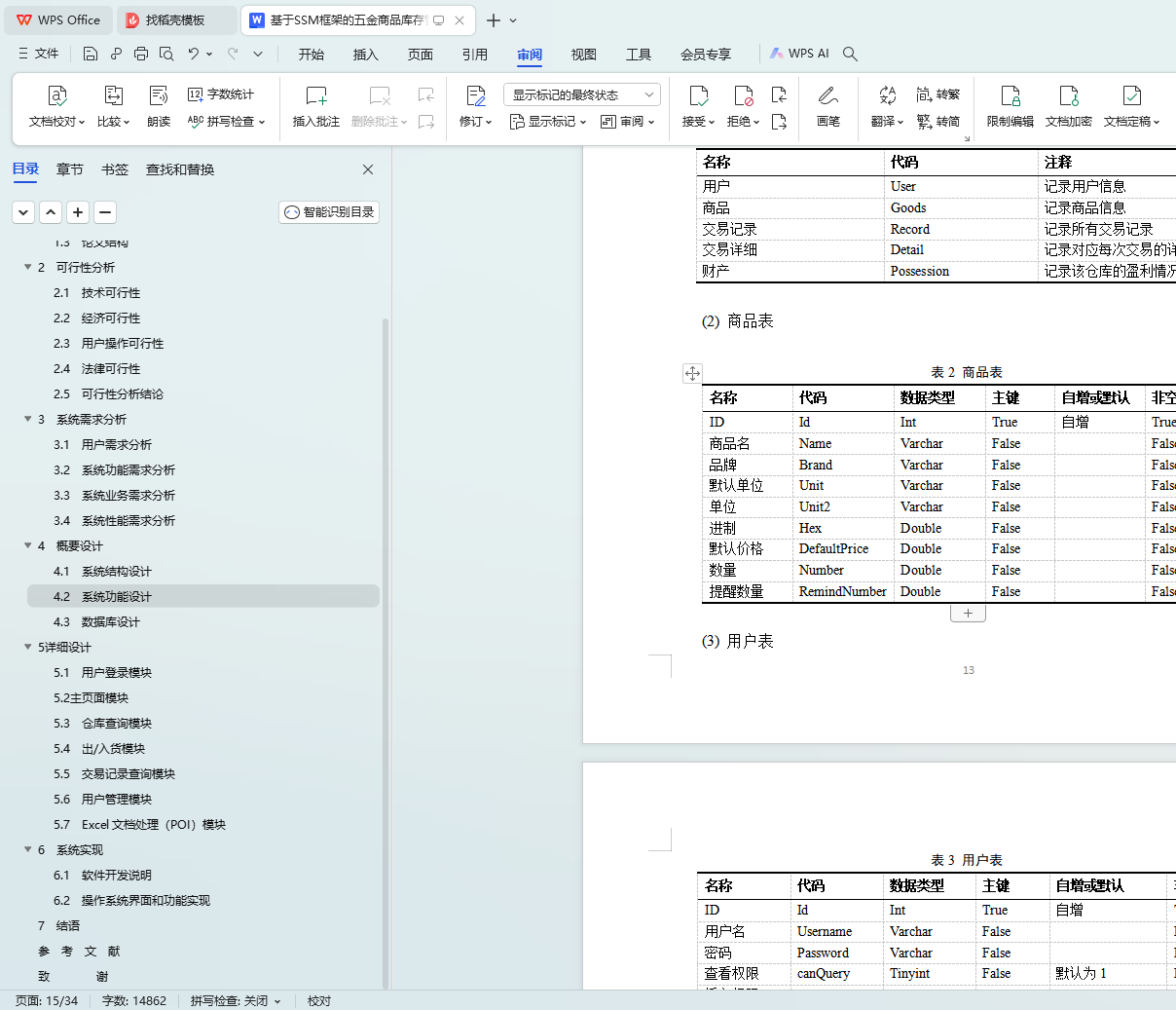Viewport: 1176px width, 1010px height.
Task: Go to next revision icon
Action: [x=779, y=122]
